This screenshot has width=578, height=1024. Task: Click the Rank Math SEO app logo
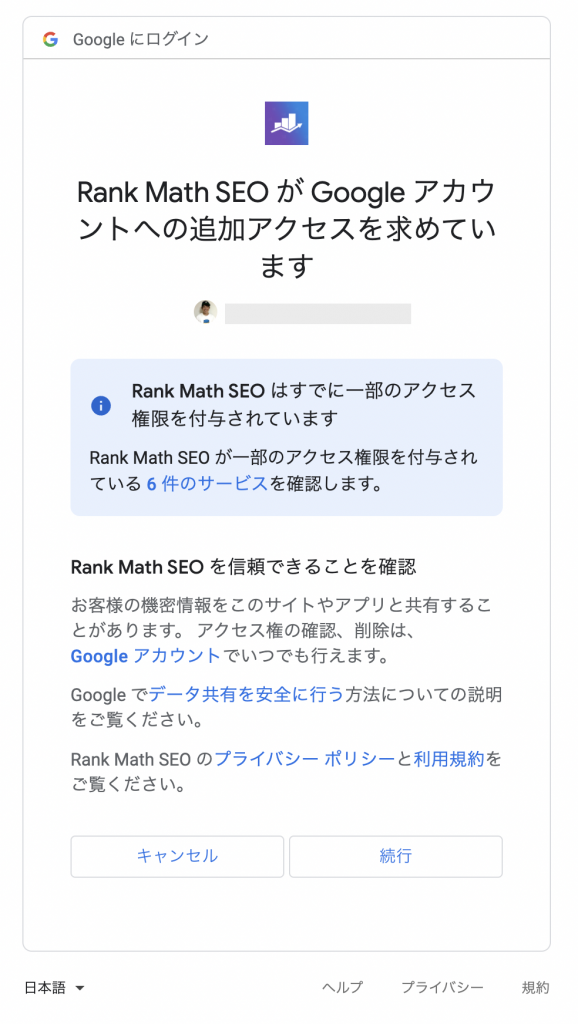[286, 123]
